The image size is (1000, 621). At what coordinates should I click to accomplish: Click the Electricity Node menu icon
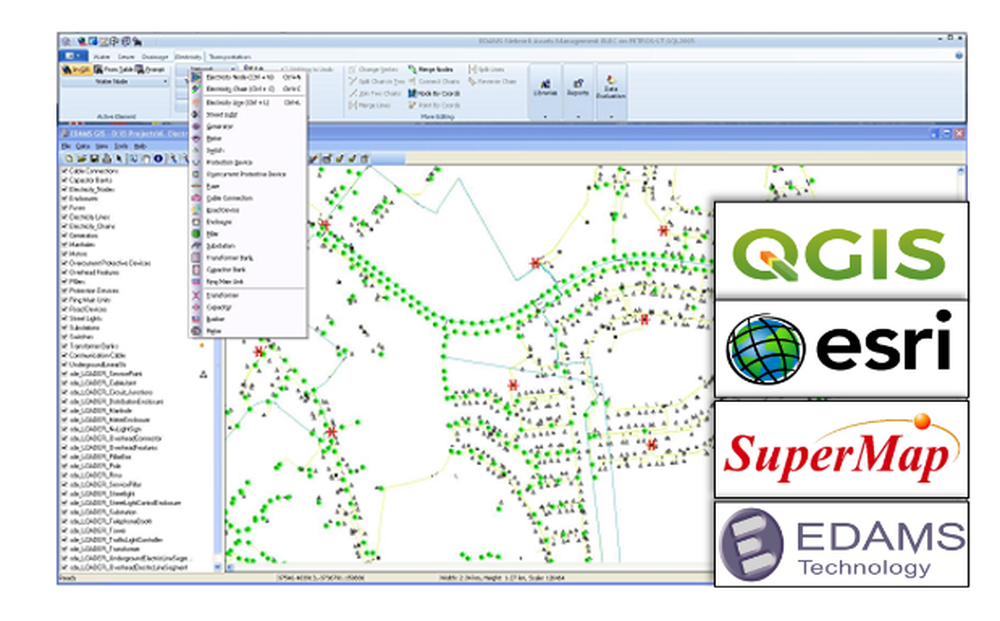coord(196,77)
